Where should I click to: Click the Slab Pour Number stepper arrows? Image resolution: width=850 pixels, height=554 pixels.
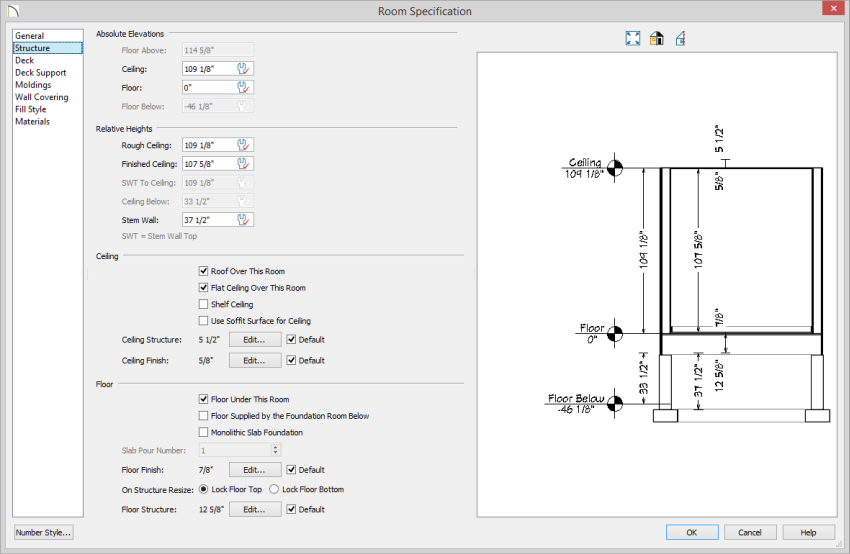pyautogui.click(x=275, y=450)
